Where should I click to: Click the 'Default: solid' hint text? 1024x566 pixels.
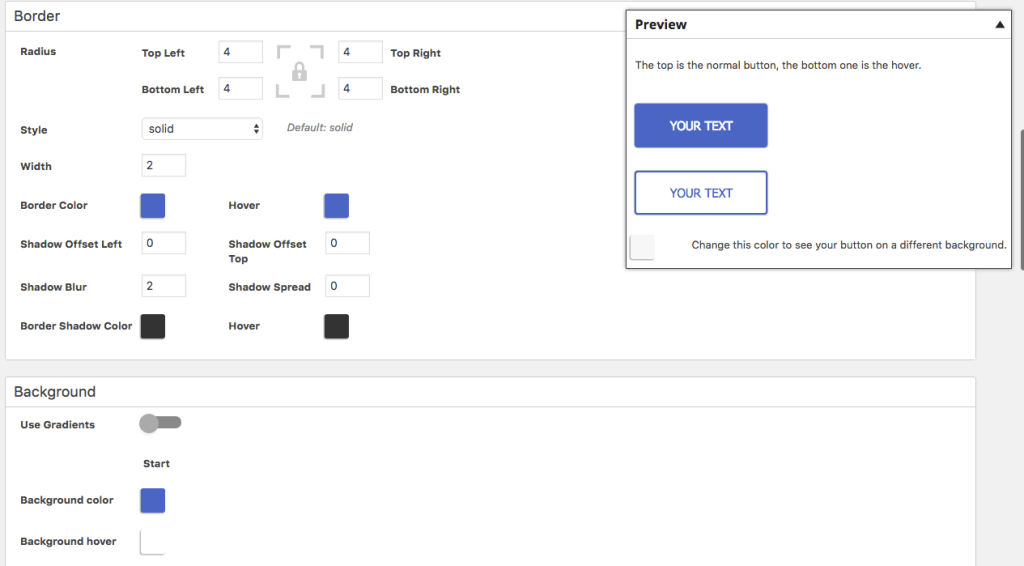point(319,128)
